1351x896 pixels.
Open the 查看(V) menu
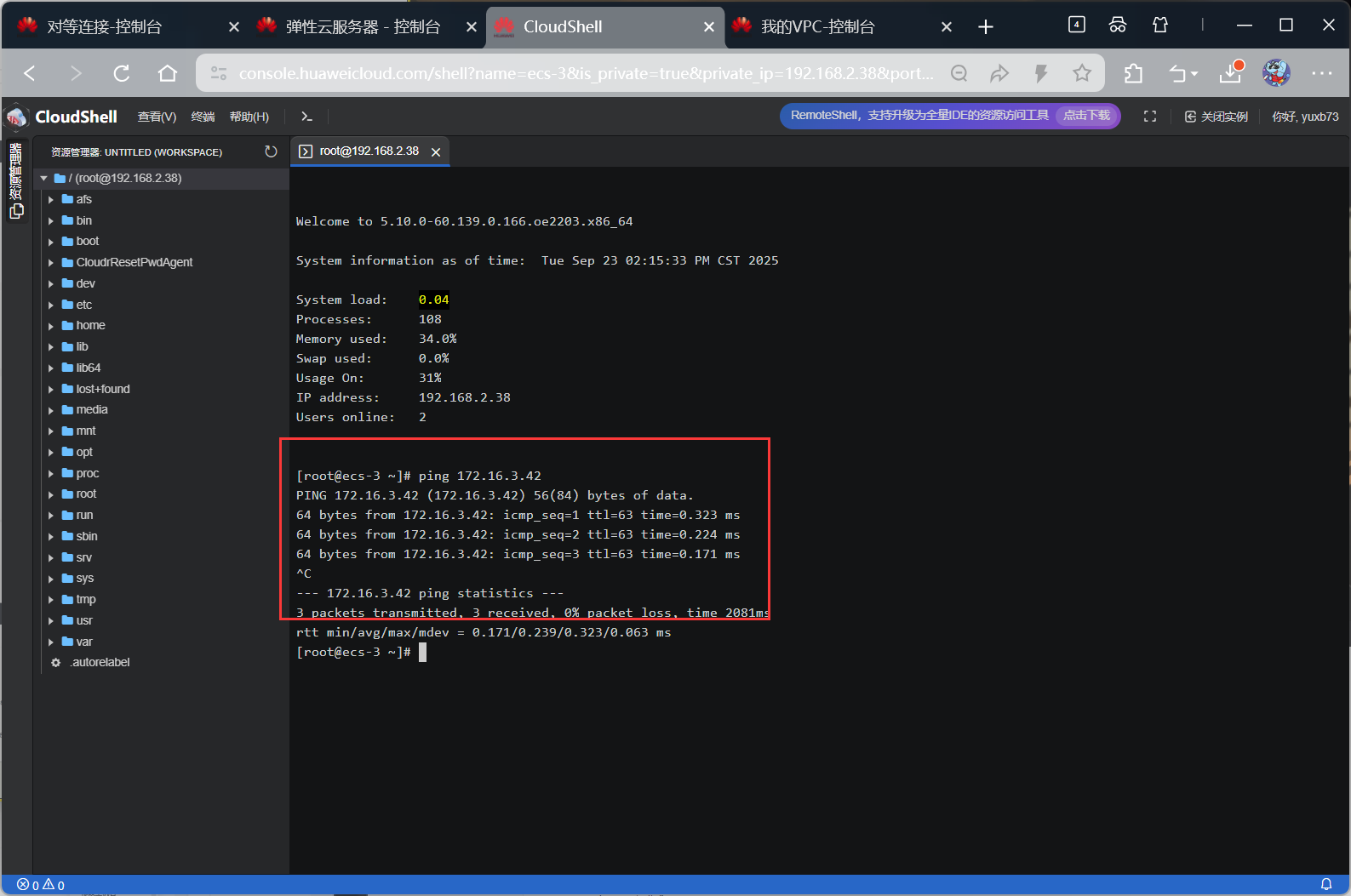click(157, 117)
